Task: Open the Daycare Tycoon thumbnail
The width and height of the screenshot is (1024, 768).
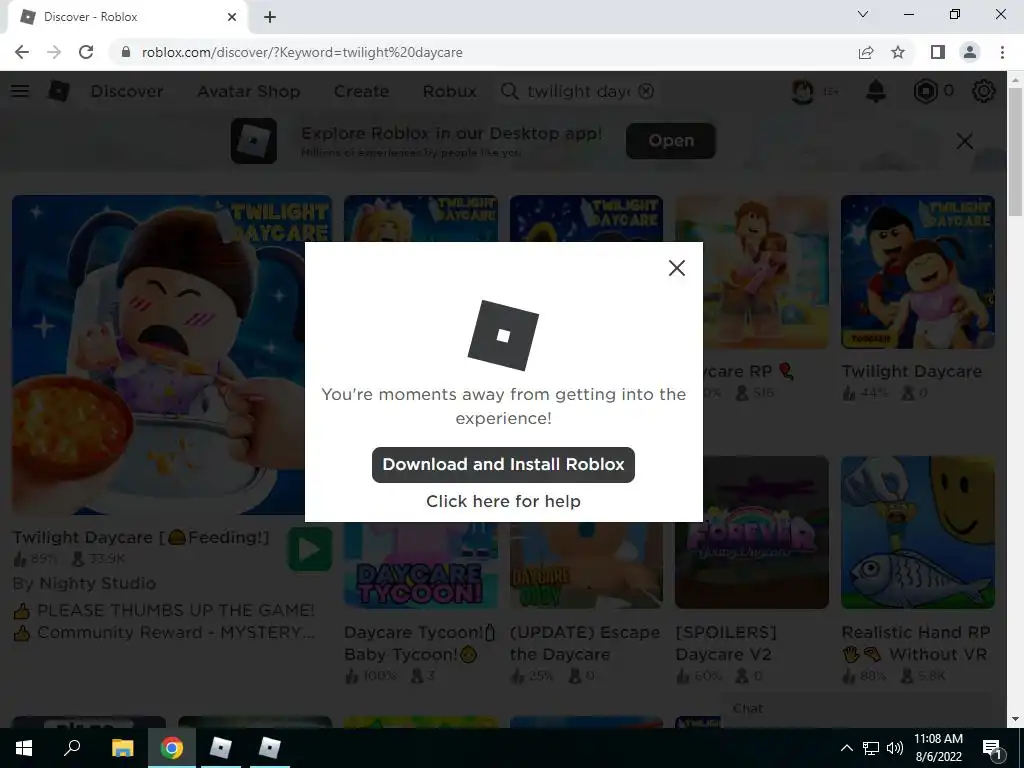Action: coord(421,566)
